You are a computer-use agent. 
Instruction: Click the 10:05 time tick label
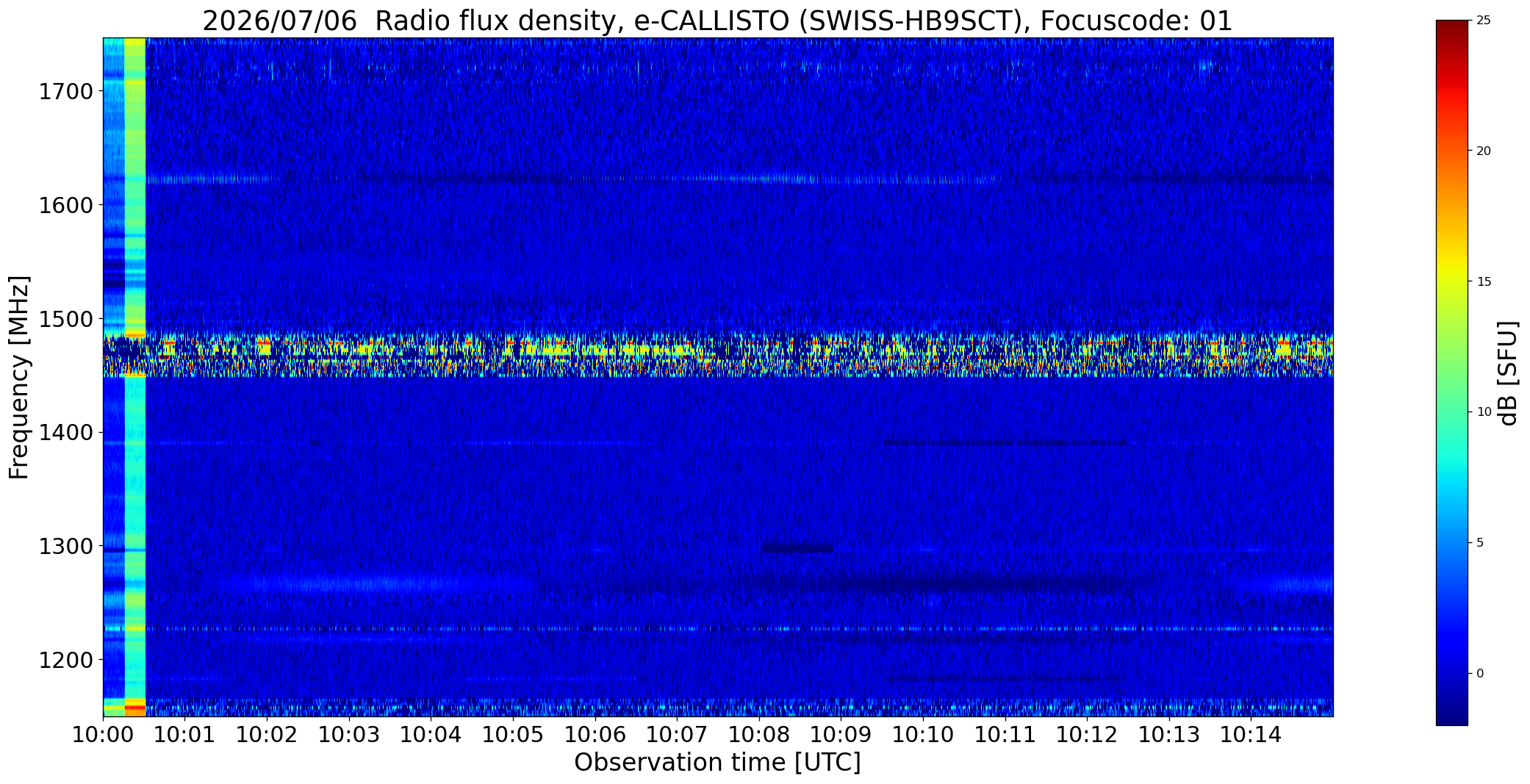(x=513, y=735)
